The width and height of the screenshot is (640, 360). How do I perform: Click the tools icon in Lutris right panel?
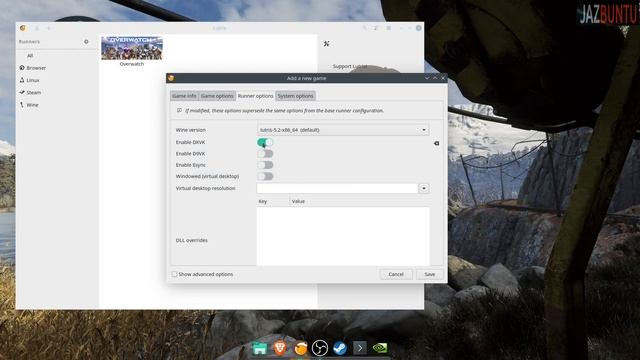click(327, 44)
